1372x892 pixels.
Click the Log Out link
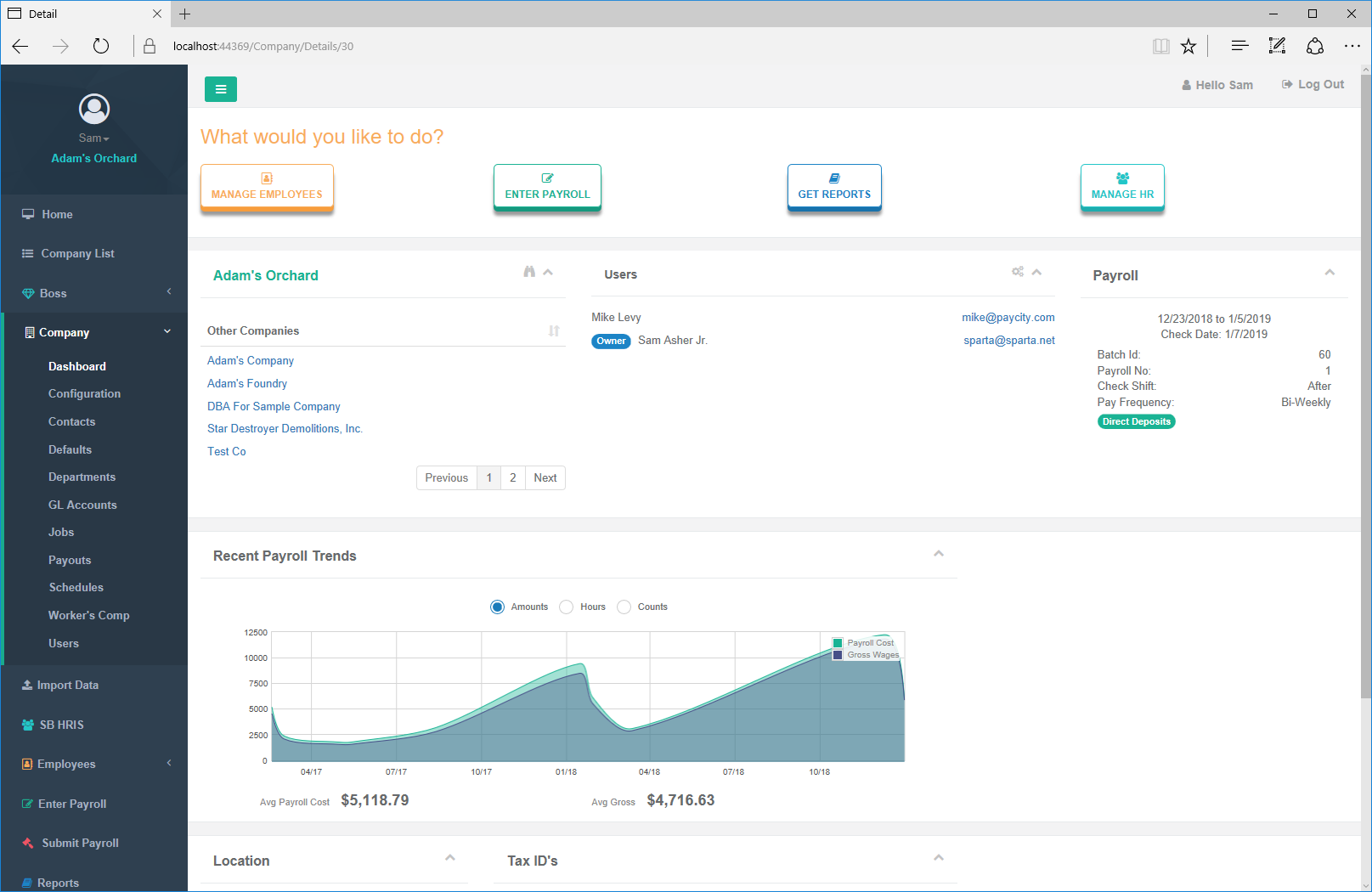pyautogui.click(x=1313, y=84)
